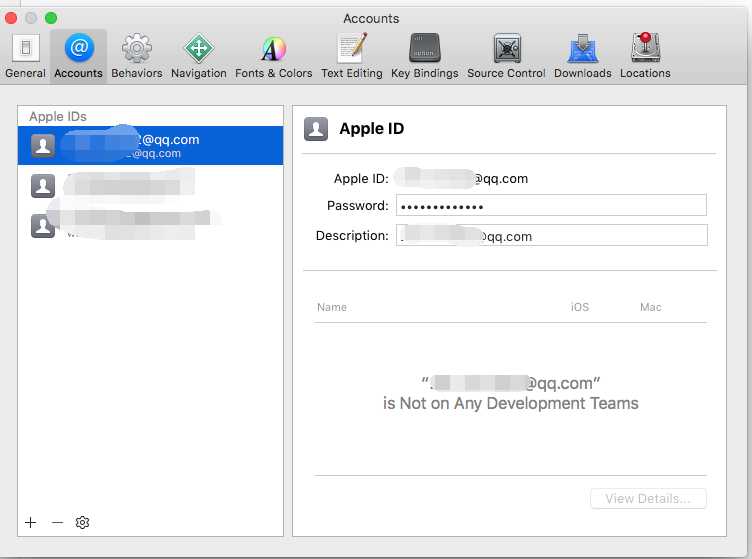Open Behaviors gear preferences
The height and width of the screenshot is (559, 752).
tap(137, 56)
